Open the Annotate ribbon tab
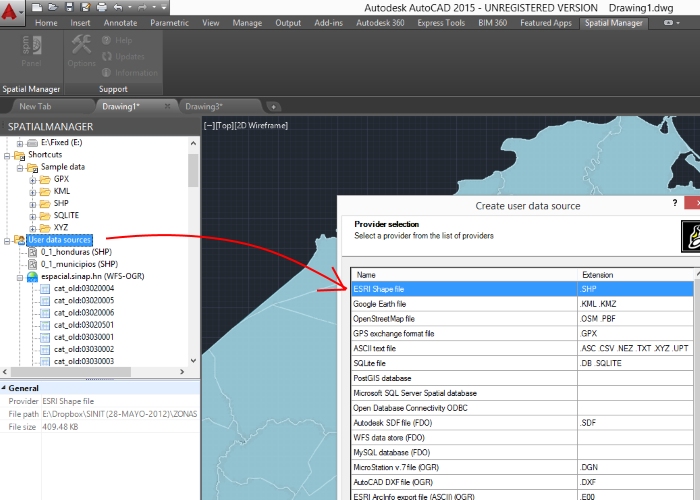Viewport: 700px width, 500px height. tap(121, 23)
